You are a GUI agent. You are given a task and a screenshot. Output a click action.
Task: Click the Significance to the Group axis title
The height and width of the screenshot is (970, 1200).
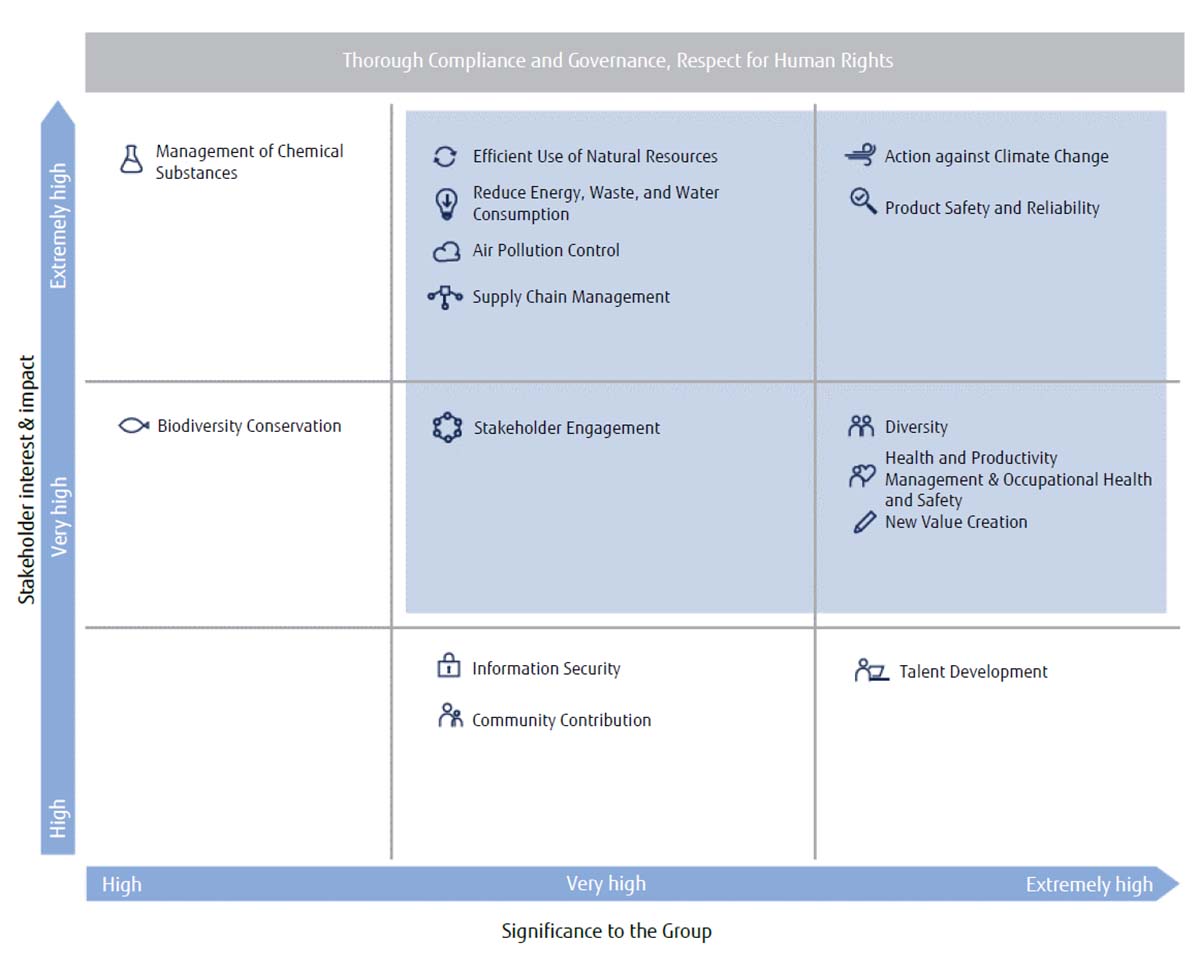coord(606,931)
